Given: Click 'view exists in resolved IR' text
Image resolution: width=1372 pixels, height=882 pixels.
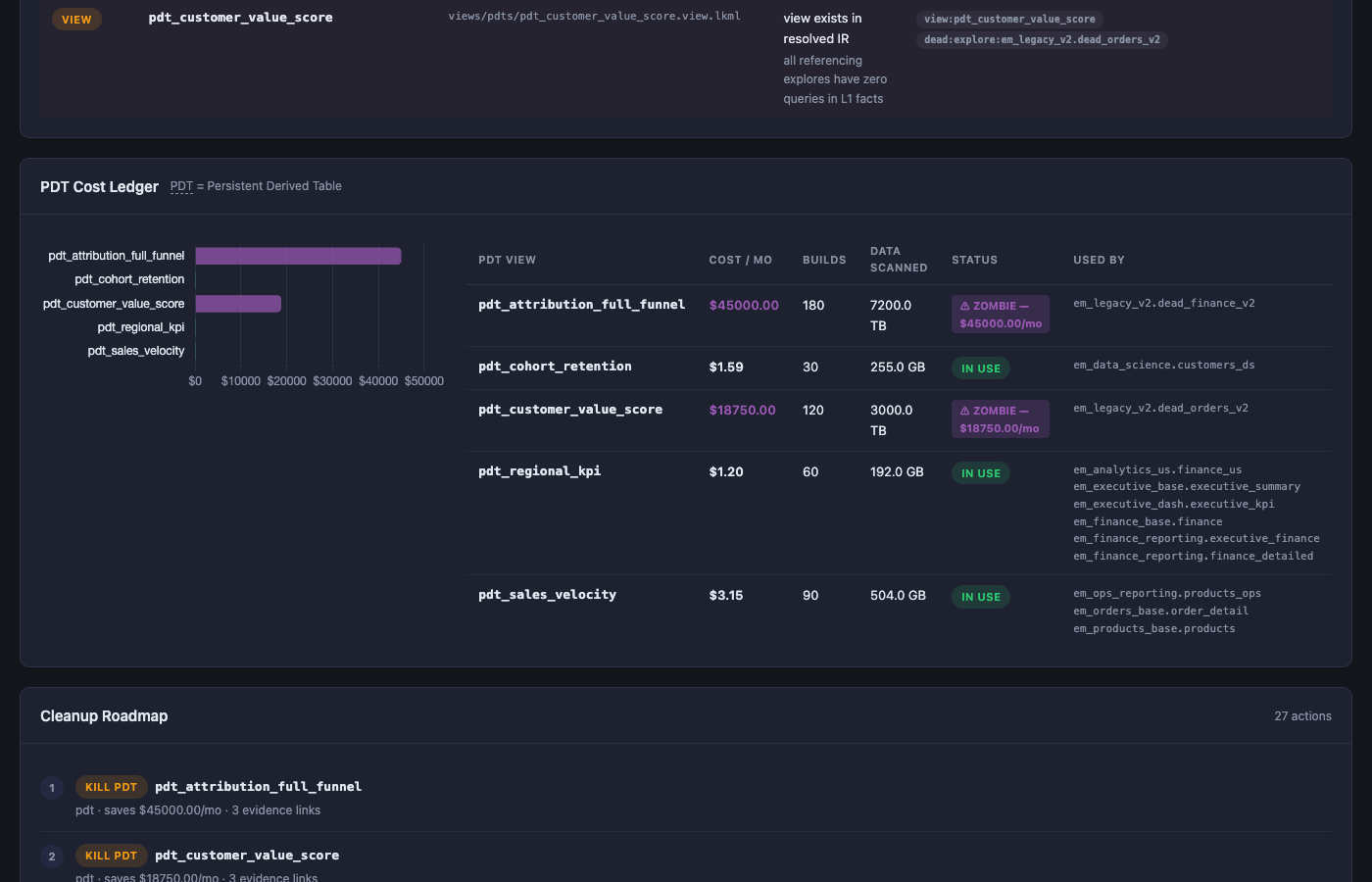Looking at the screenshot, I should point(822,28).
